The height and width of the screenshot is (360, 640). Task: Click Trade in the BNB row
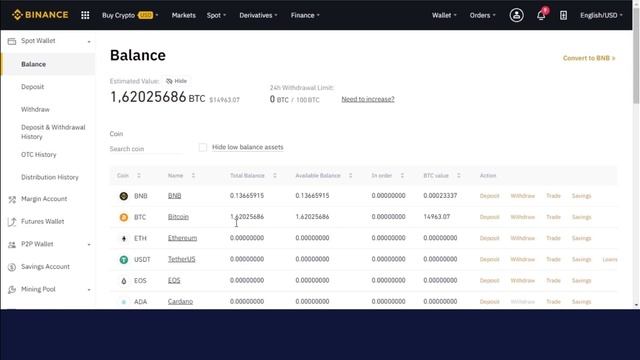point(553,196)
